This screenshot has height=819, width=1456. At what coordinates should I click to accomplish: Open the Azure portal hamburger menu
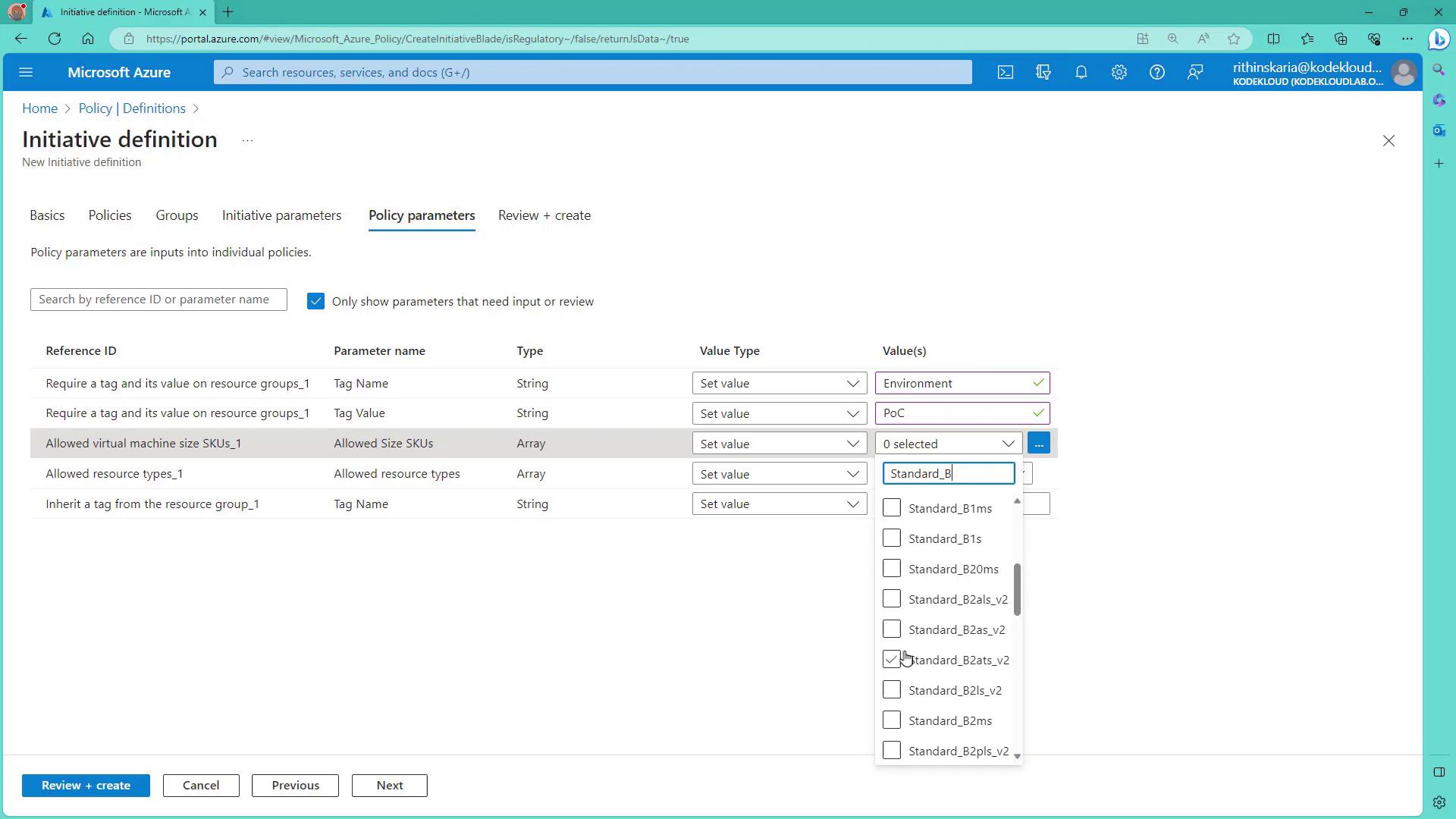click(x=26, y=72)
